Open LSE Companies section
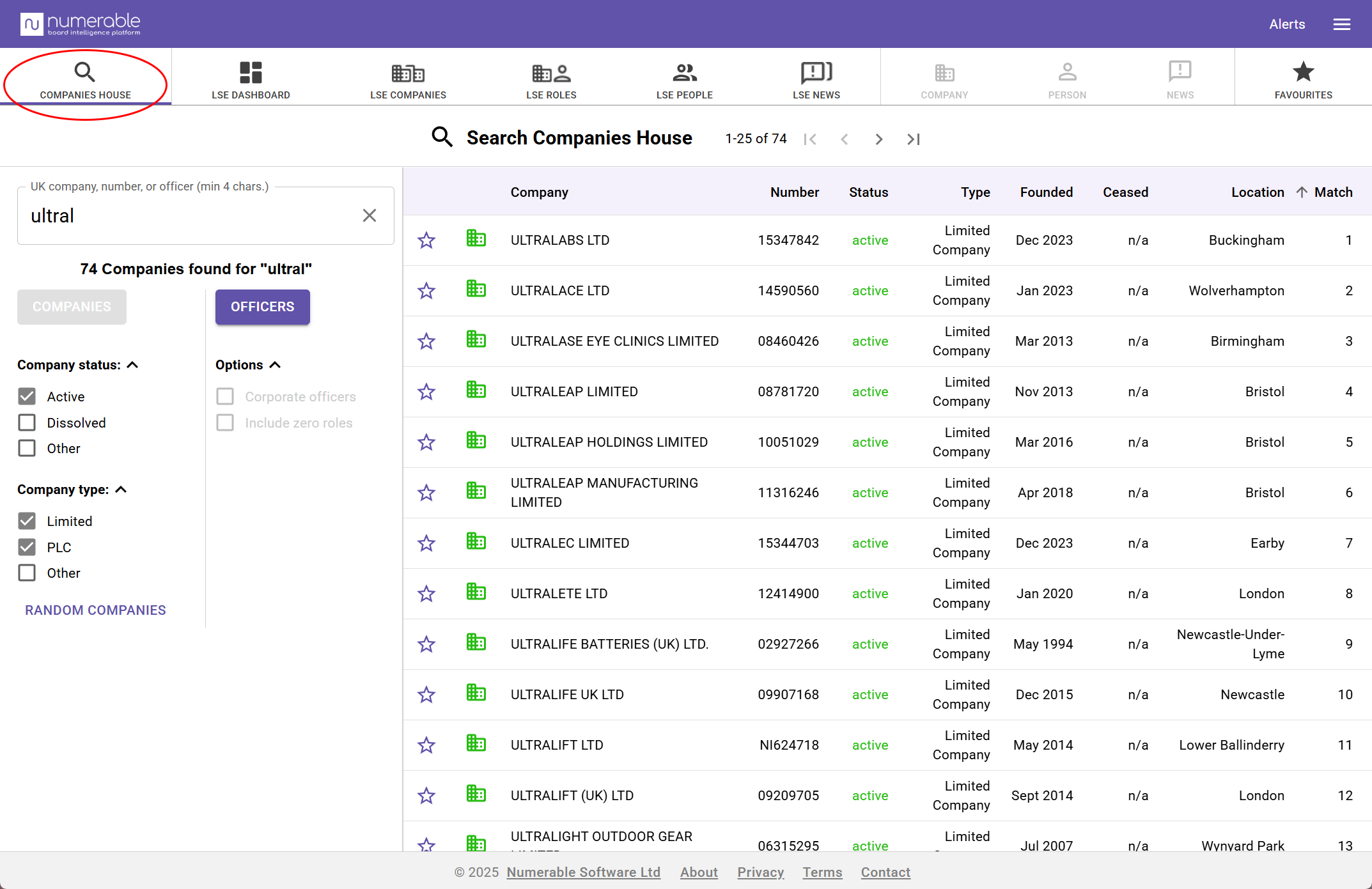Image resolution: width=1372 pixels, height=889 pixels. 408,72
